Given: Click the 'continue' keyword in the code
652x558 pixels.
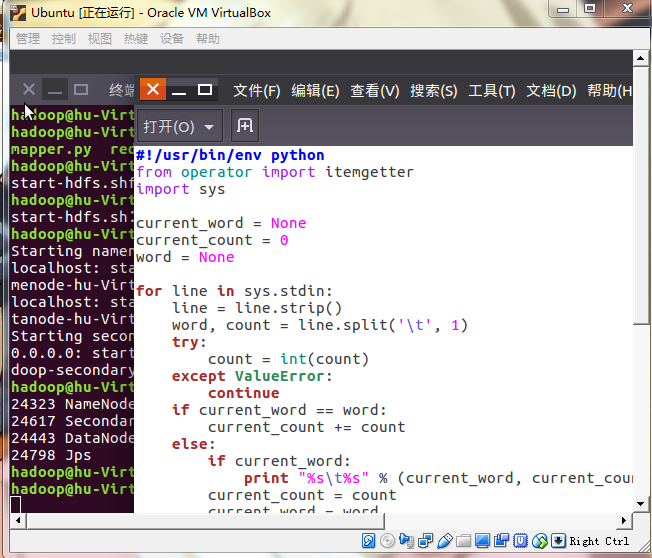Looking at the screenshot, I should tap(244, 393).
